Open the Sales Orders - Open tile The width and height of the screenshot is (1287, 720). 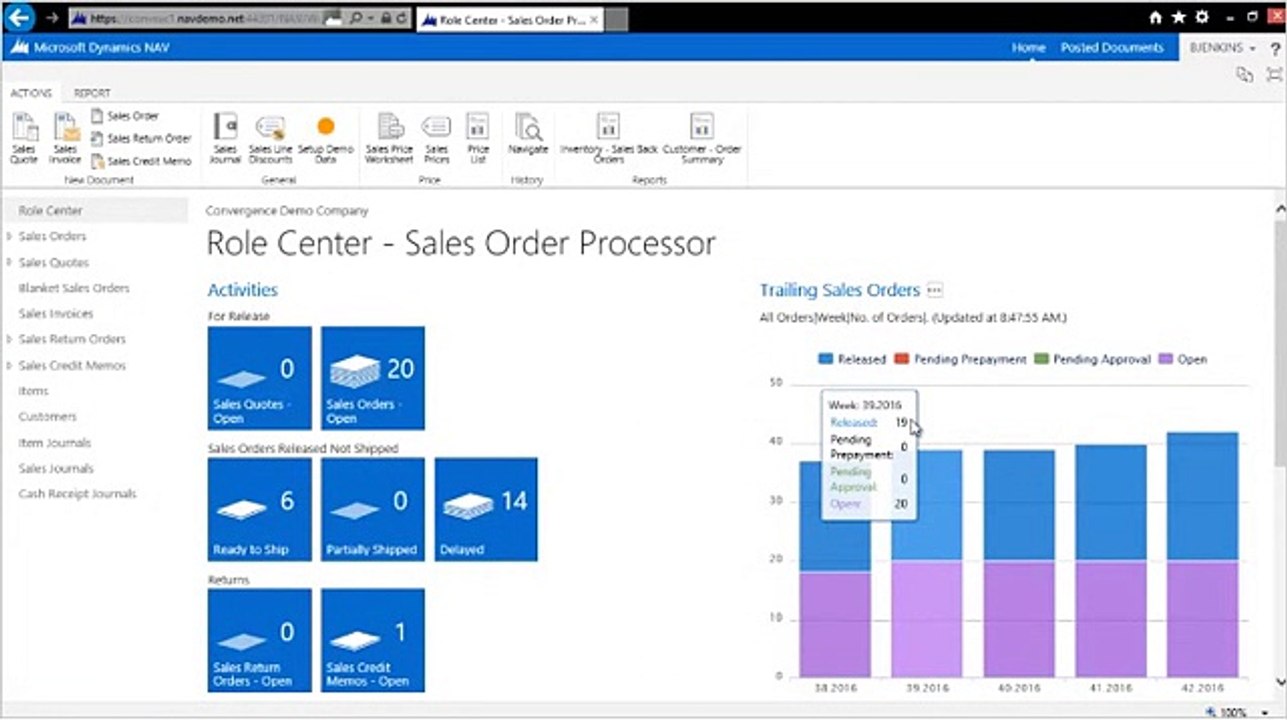(373, 378)
